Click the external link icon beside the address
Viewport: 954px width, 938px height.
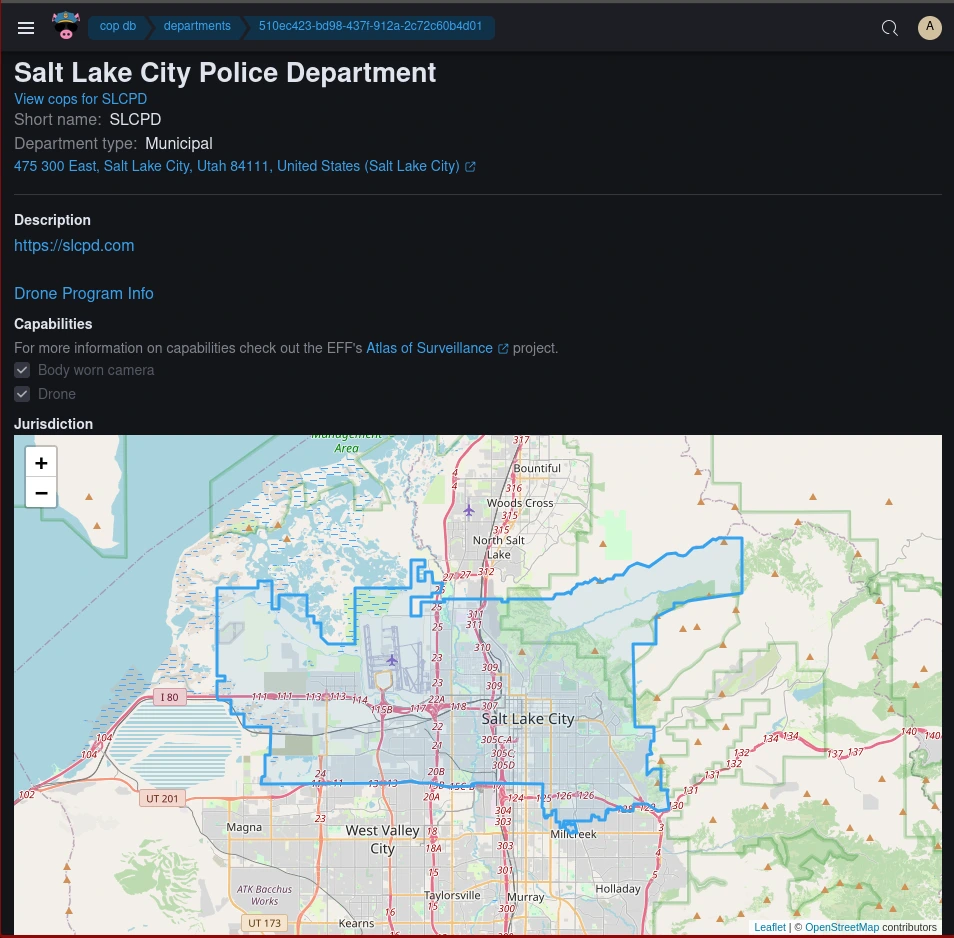(470, 167)
